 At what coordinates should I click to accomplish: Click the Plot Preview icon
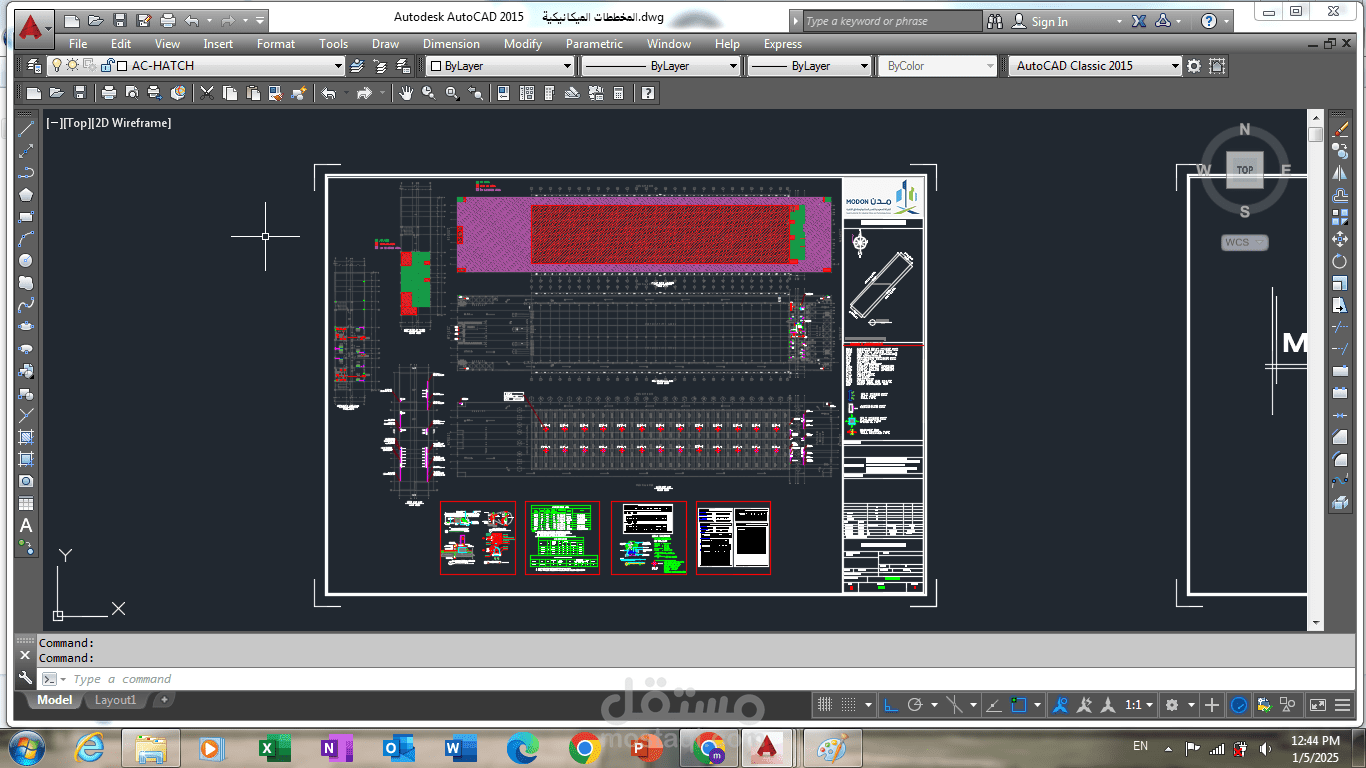tap(132, 93)
